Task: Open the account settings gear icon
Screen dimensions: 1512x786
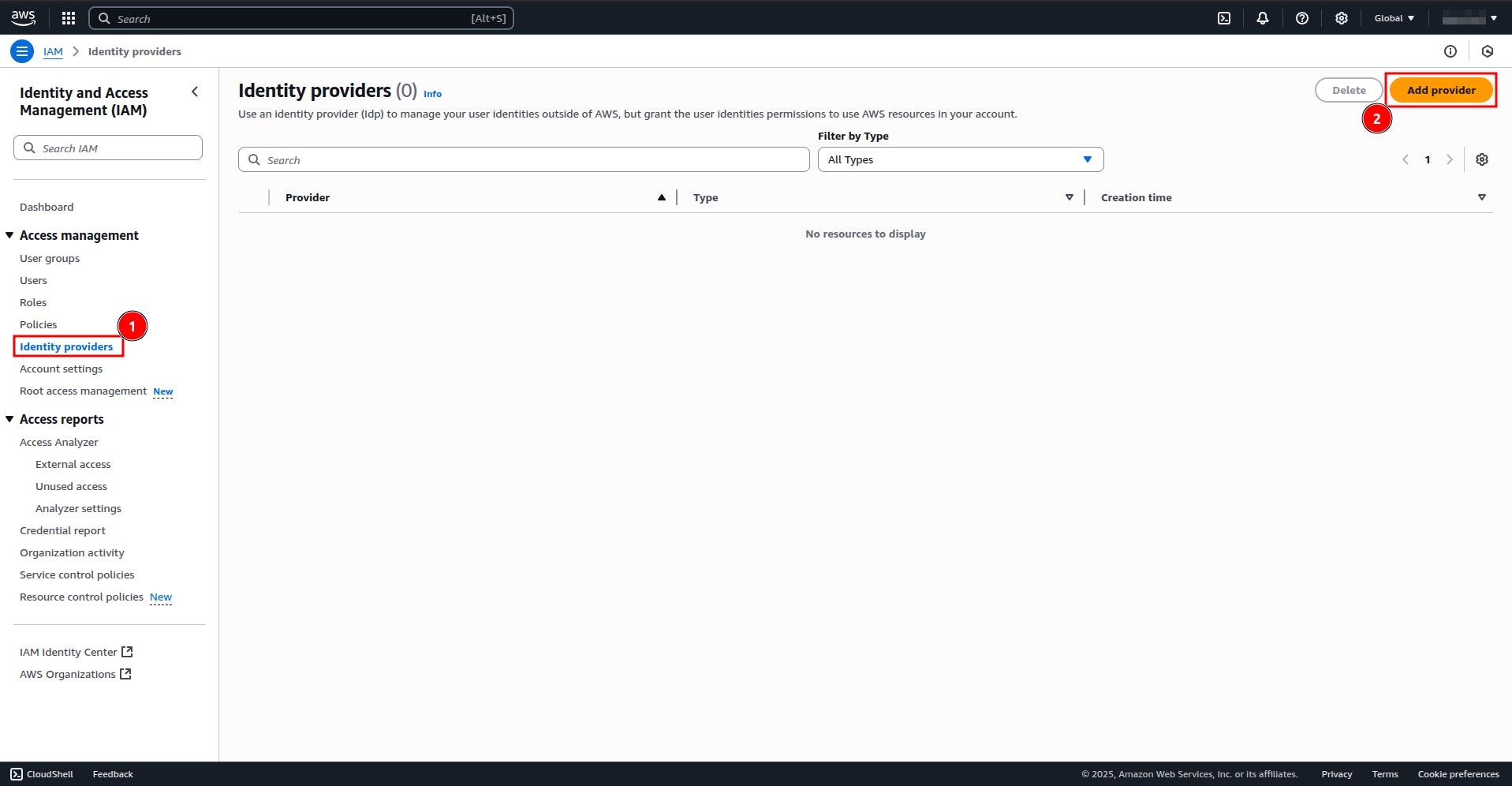Action: (x=1342, y=17)
